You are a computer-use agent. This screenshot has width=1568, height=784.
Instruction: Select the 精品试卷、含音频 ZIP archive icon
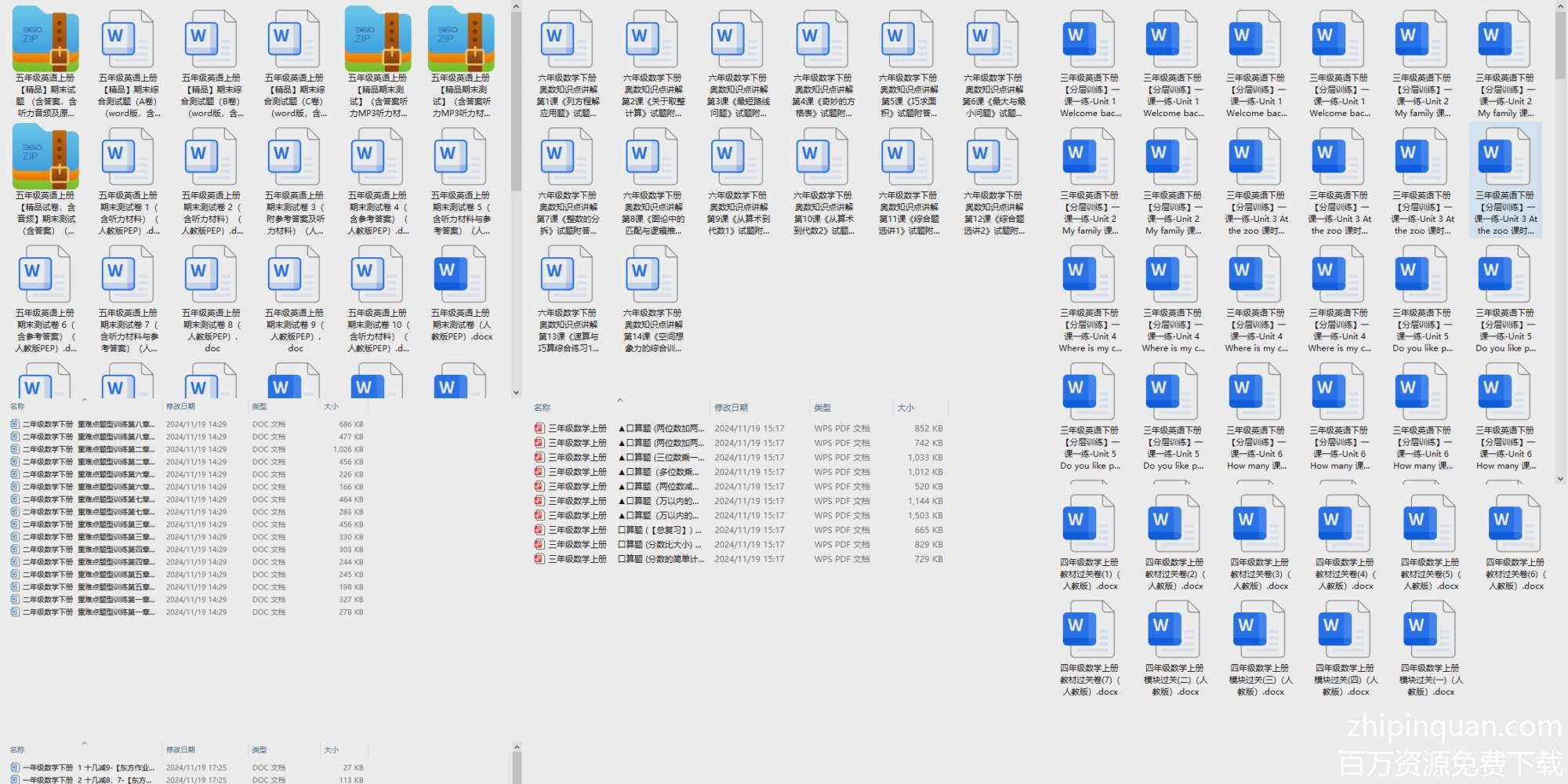pos(45,156)
